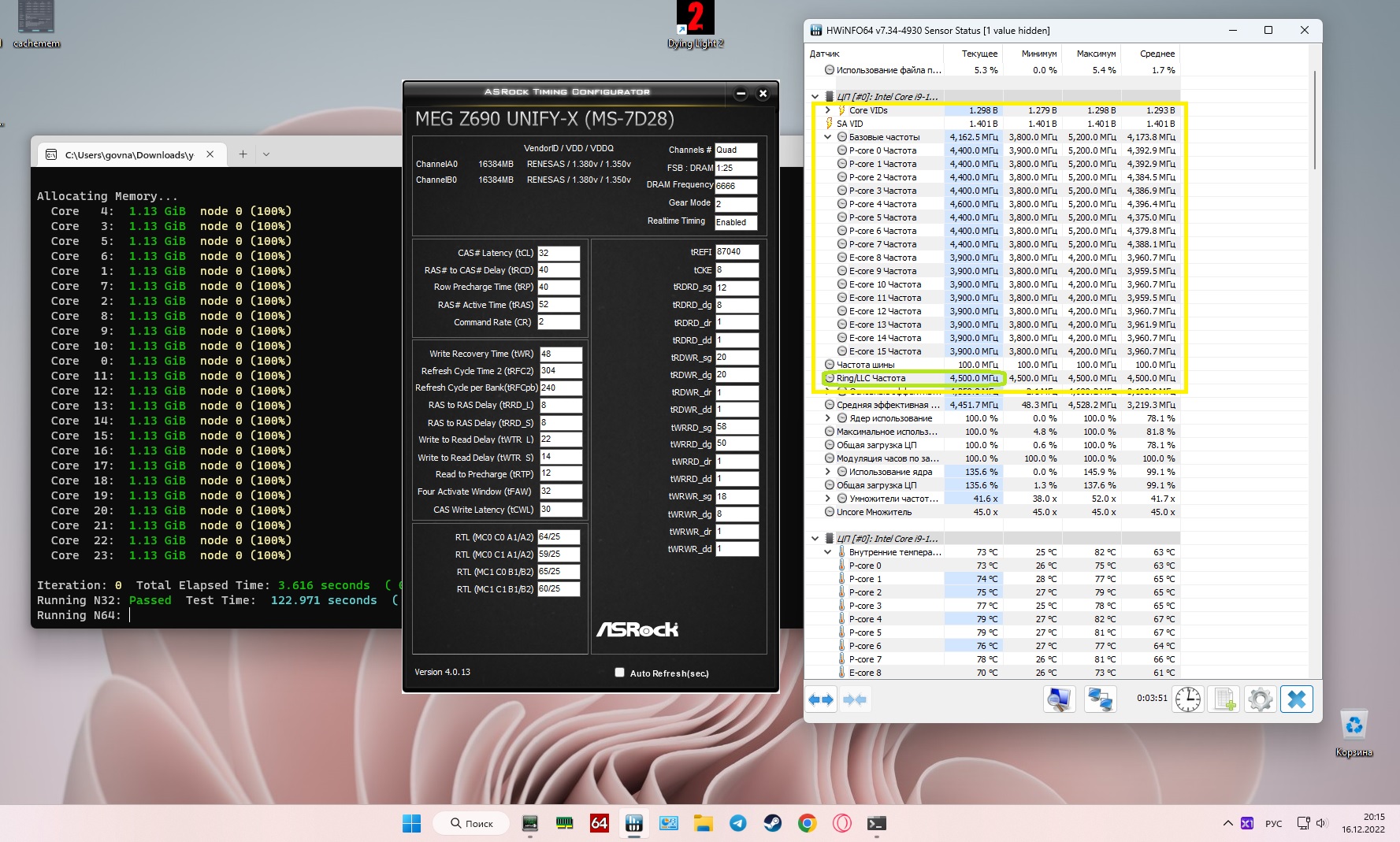Sort by the Среднее column header
The width and height of the screenshot is (1400, 842).
point(1149,54)
